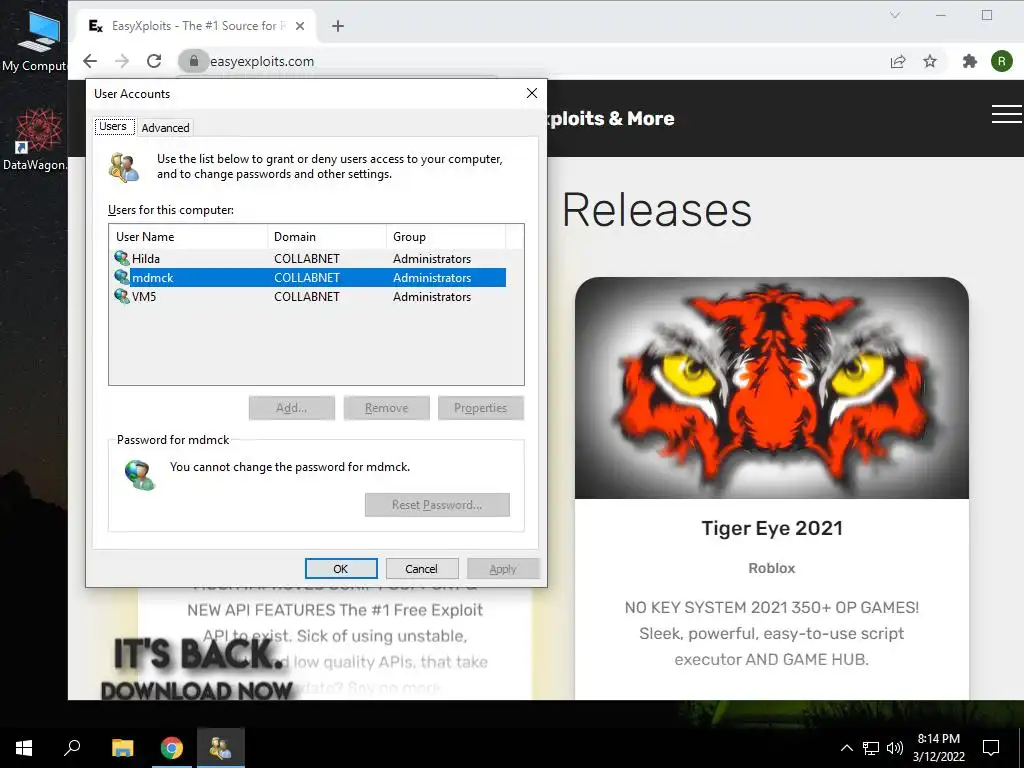Open the Windows Start menu

tap(24, 748)
